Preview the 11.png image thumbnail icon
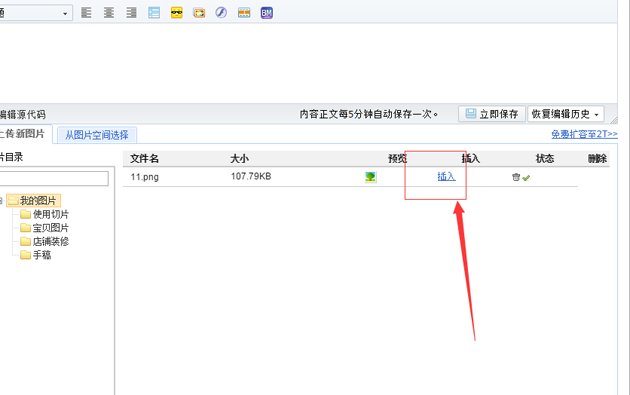Screen dimensions: 630x395 coord(370,177)
